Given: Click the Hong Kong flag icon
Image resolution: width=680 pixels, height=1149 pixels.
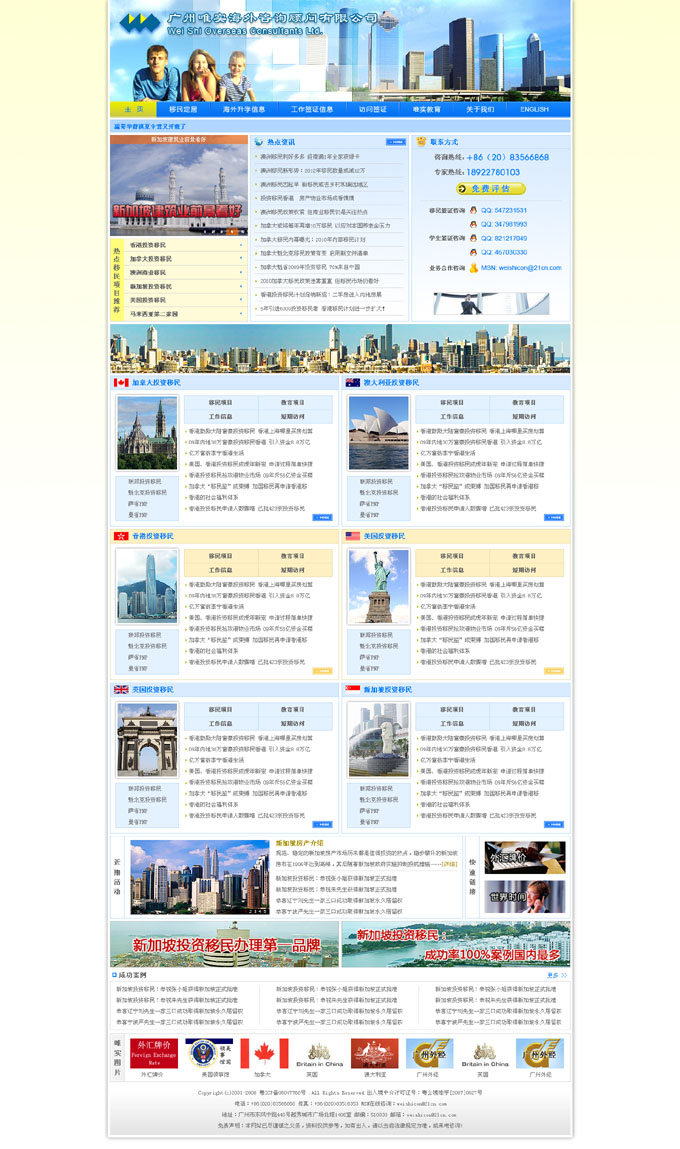Looking at the screenshot, I should pyautogui.click(x=121, y=536).
